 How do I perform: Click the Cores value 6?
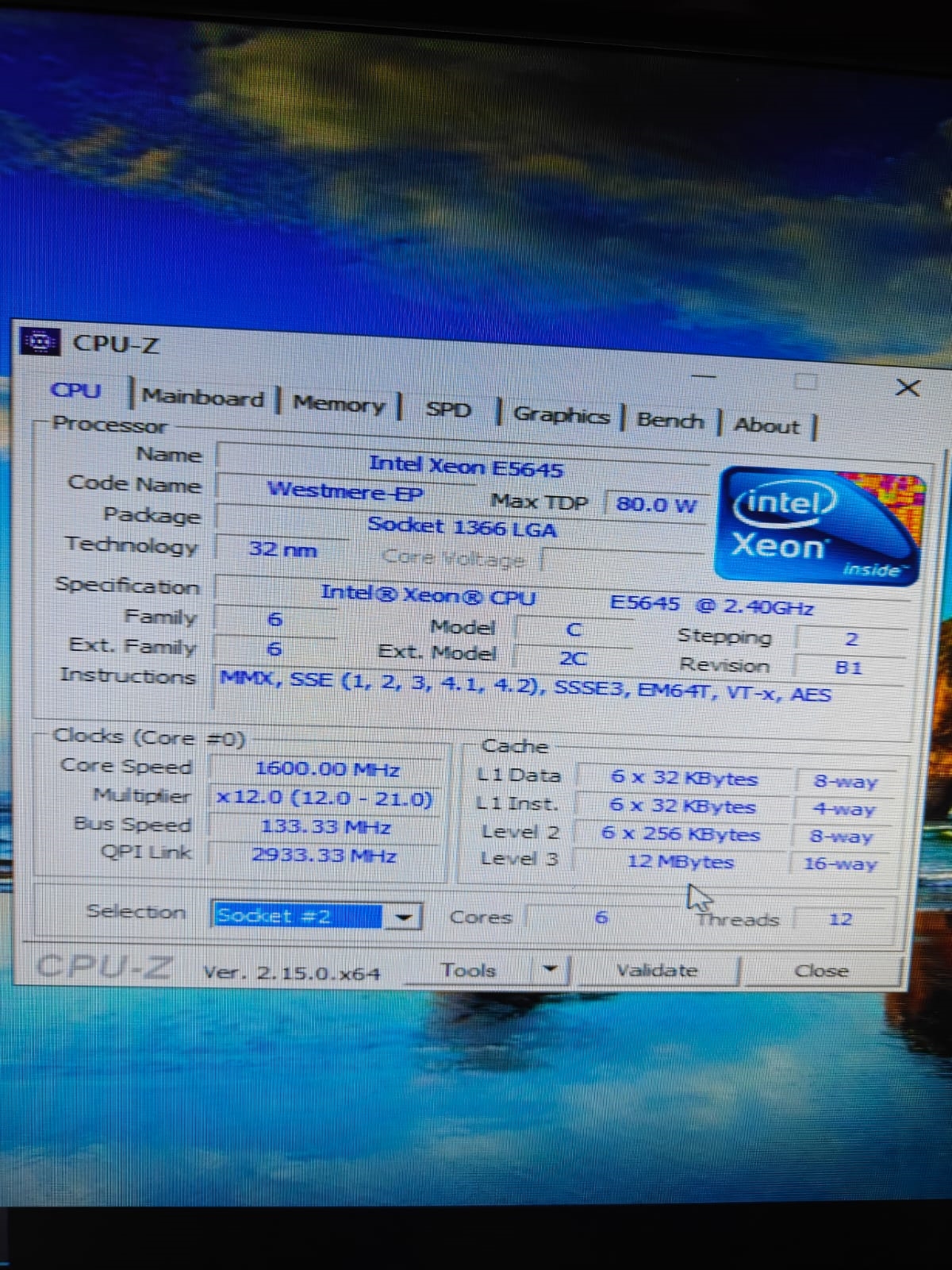pos(601,918)
